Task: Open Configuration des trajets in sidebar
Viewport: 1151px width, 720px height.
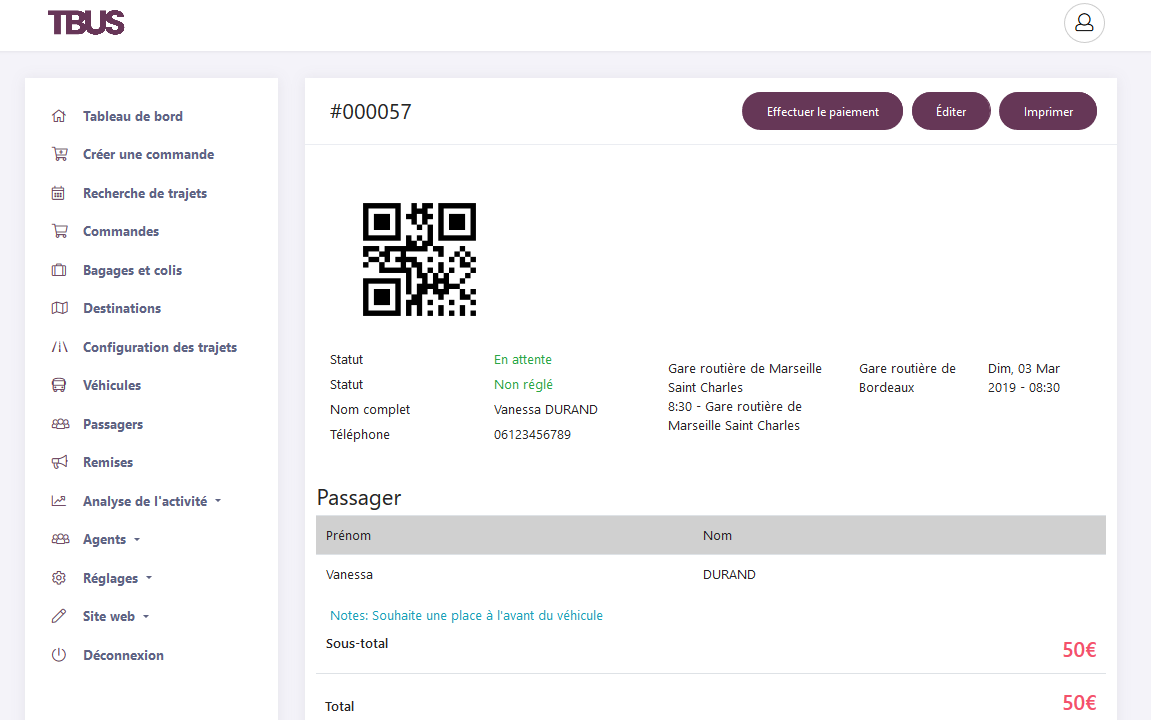Action: coord(159,347)
